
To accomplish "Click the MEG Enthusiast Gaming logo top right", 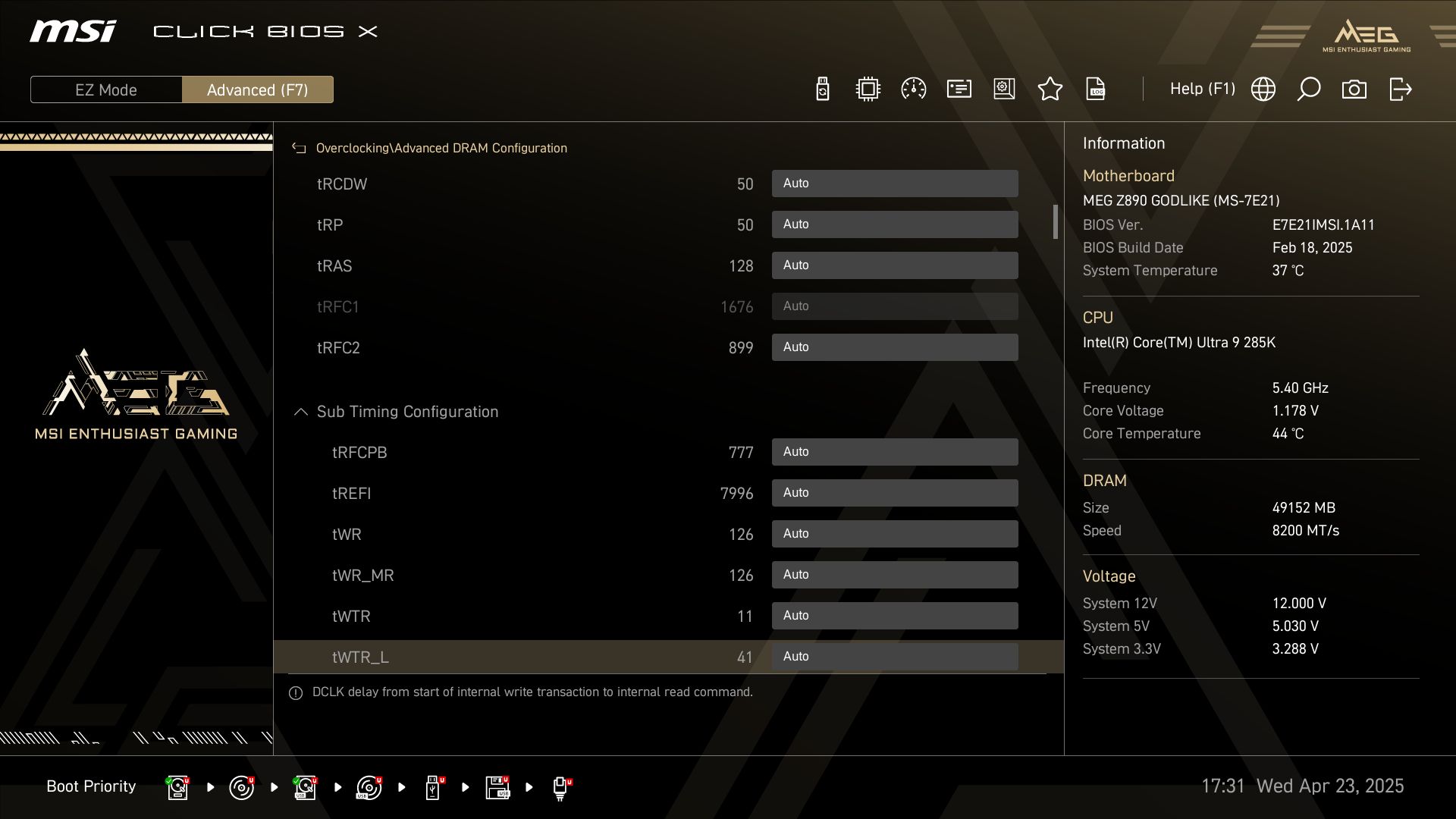I will pos(1367,36).
